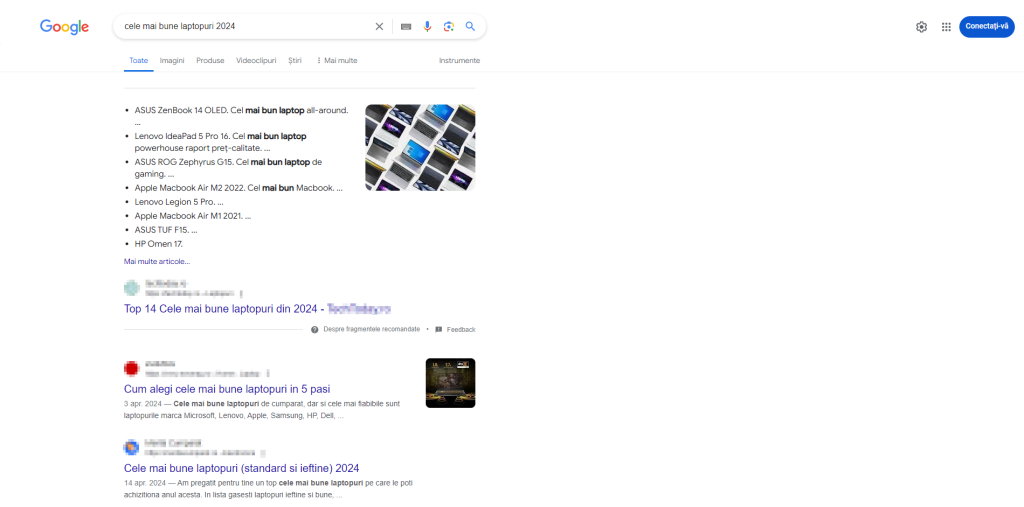Click the Conectați-vă sign-in button
The width and height of the screenshot is (1024, 507).
pyautogui.click(x=987, y=27)
